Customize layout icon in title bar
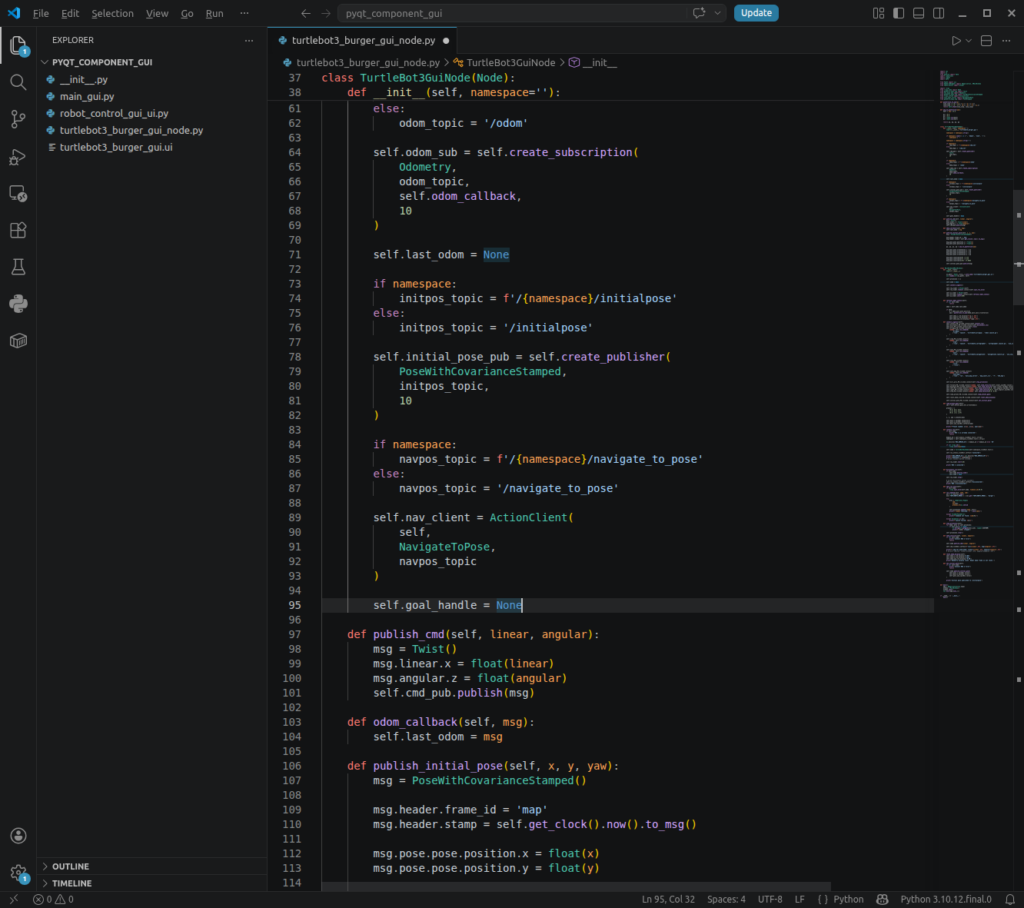This screenshot has height=908, width=1024. (878, 13)
